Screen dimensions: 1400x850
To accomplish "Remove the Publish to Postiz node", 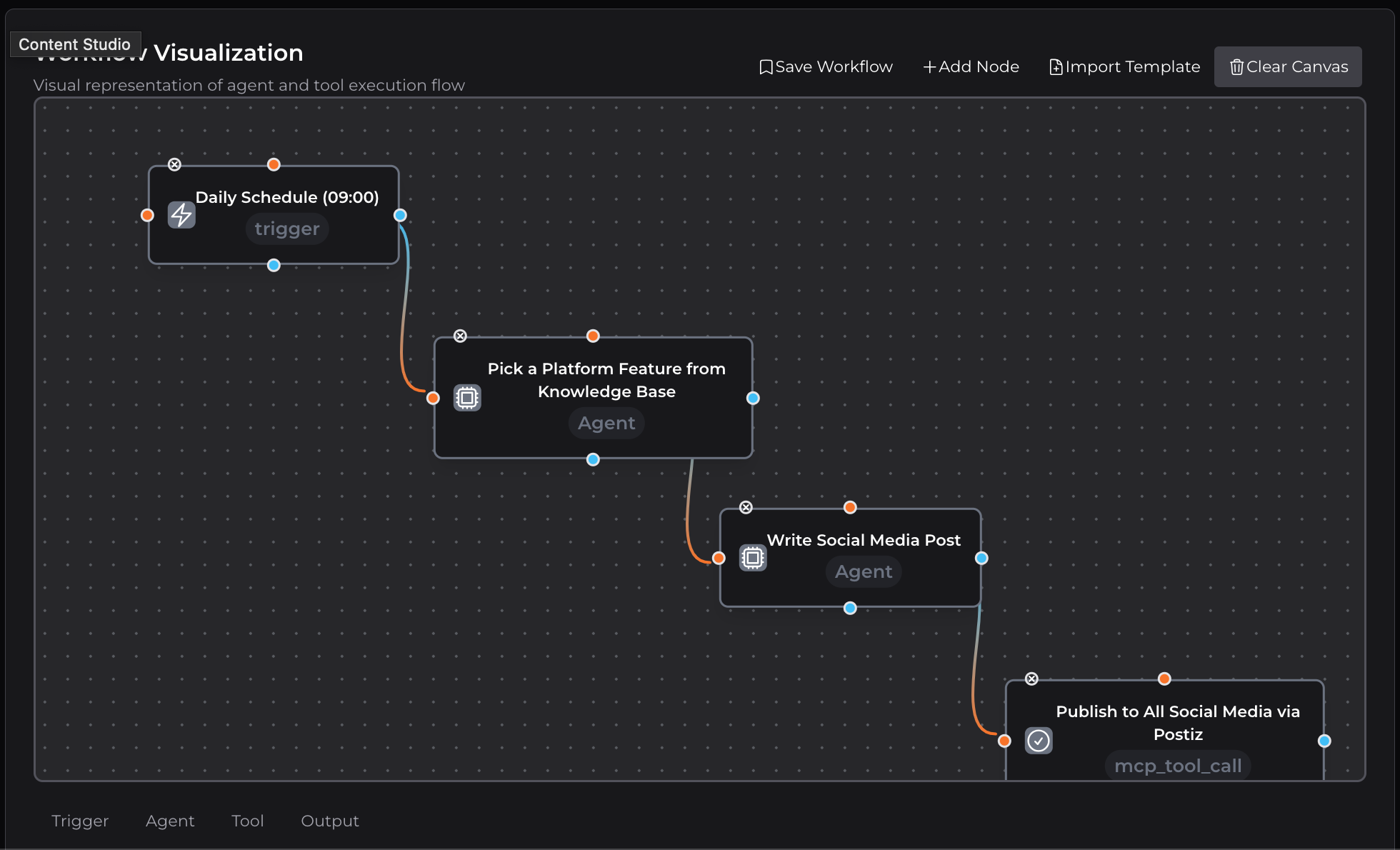I will [x=1031, y=679].
